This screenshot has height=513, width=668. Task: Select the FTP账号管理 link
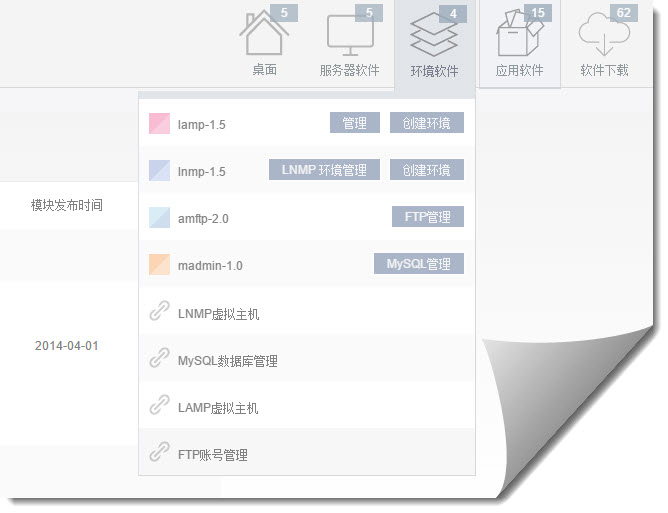[x=212, y=455]
